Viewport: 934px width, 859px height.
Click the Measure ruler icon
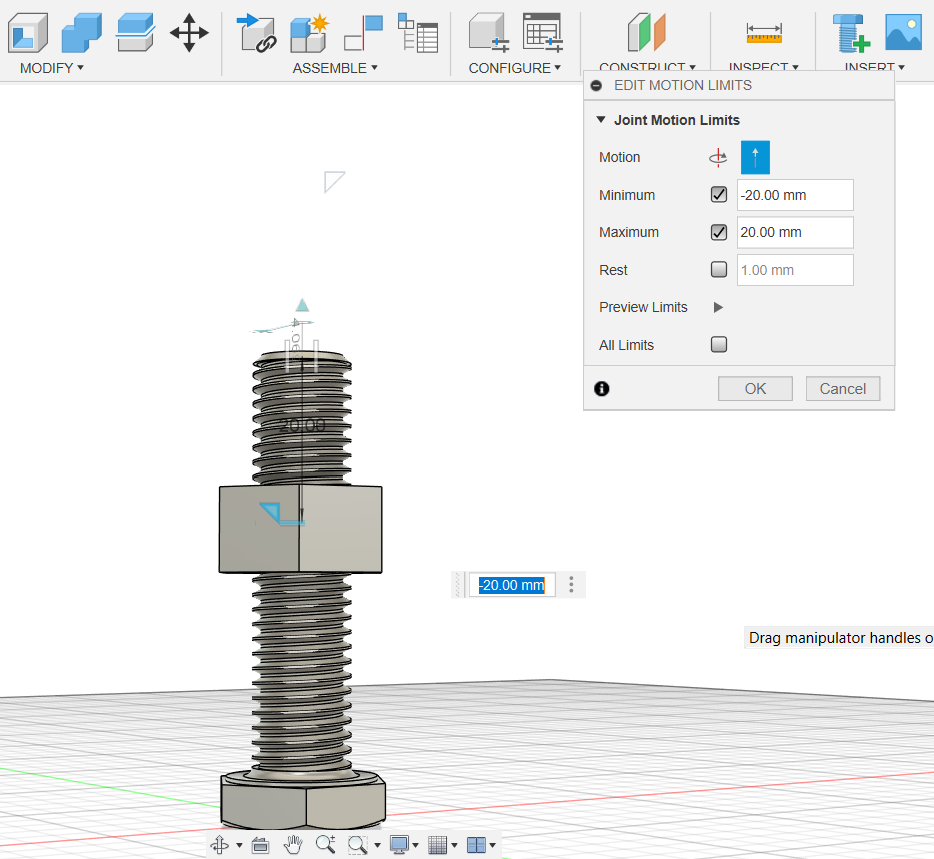(x=764, y=34)
